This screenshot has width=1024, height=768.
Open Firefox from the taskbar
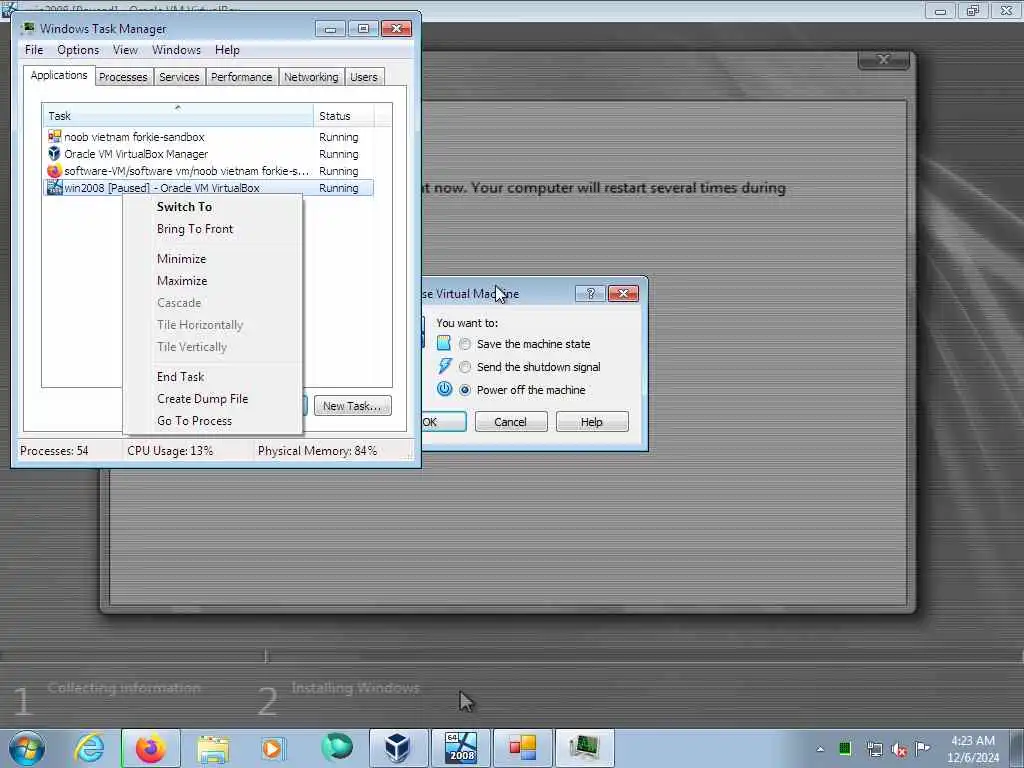151,748
